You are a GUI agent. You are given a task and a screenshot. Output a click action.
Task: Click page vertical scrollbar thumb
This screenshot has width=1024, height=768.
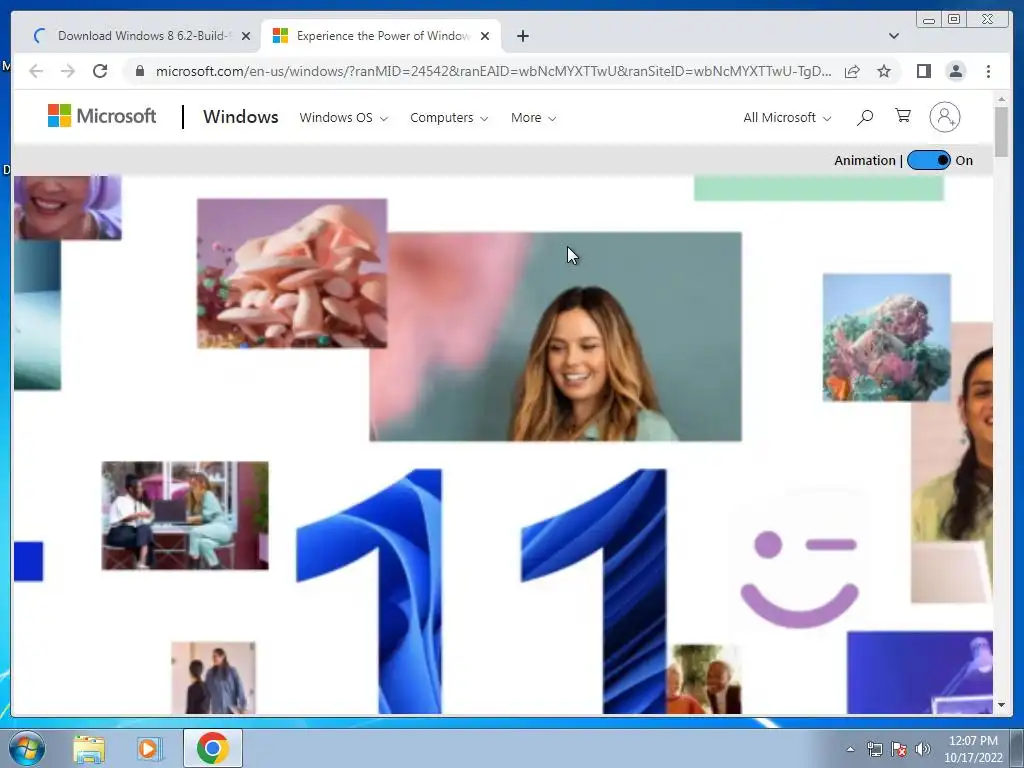click(1001, 131)
